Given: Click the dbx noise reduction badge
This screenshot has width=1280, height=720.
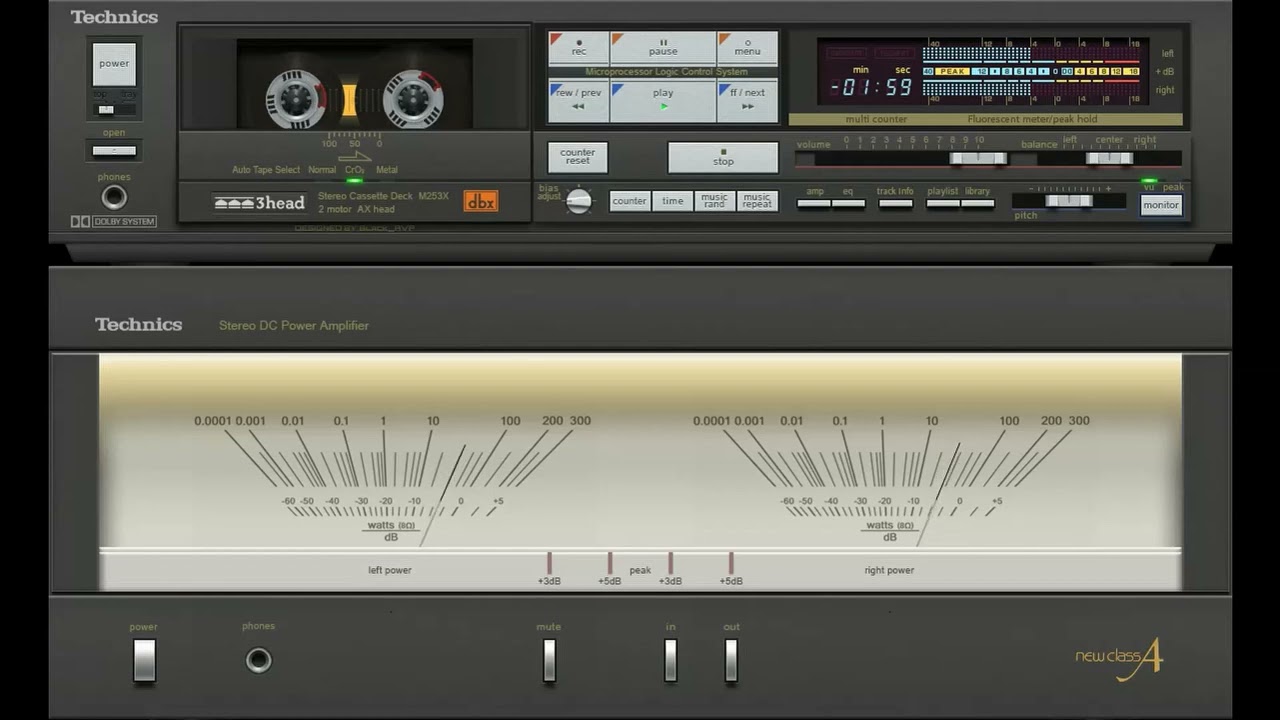Looking at the screenshot, I should [x=481, y=201].
